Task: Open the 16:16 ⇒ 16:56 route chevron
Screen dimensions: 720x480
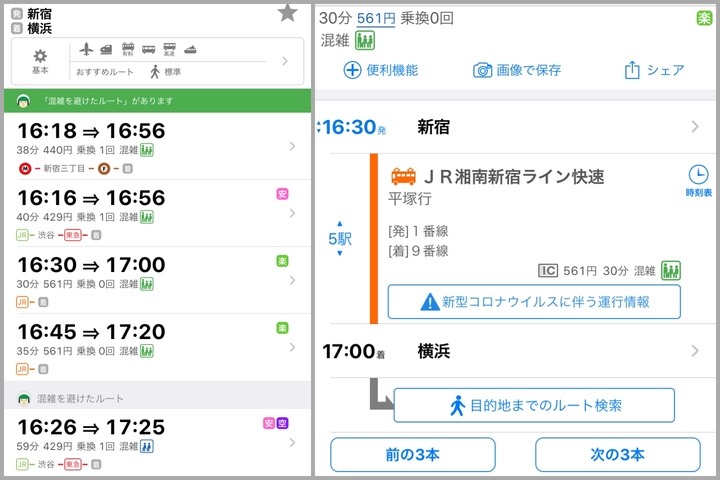Action: click(292, 213)
